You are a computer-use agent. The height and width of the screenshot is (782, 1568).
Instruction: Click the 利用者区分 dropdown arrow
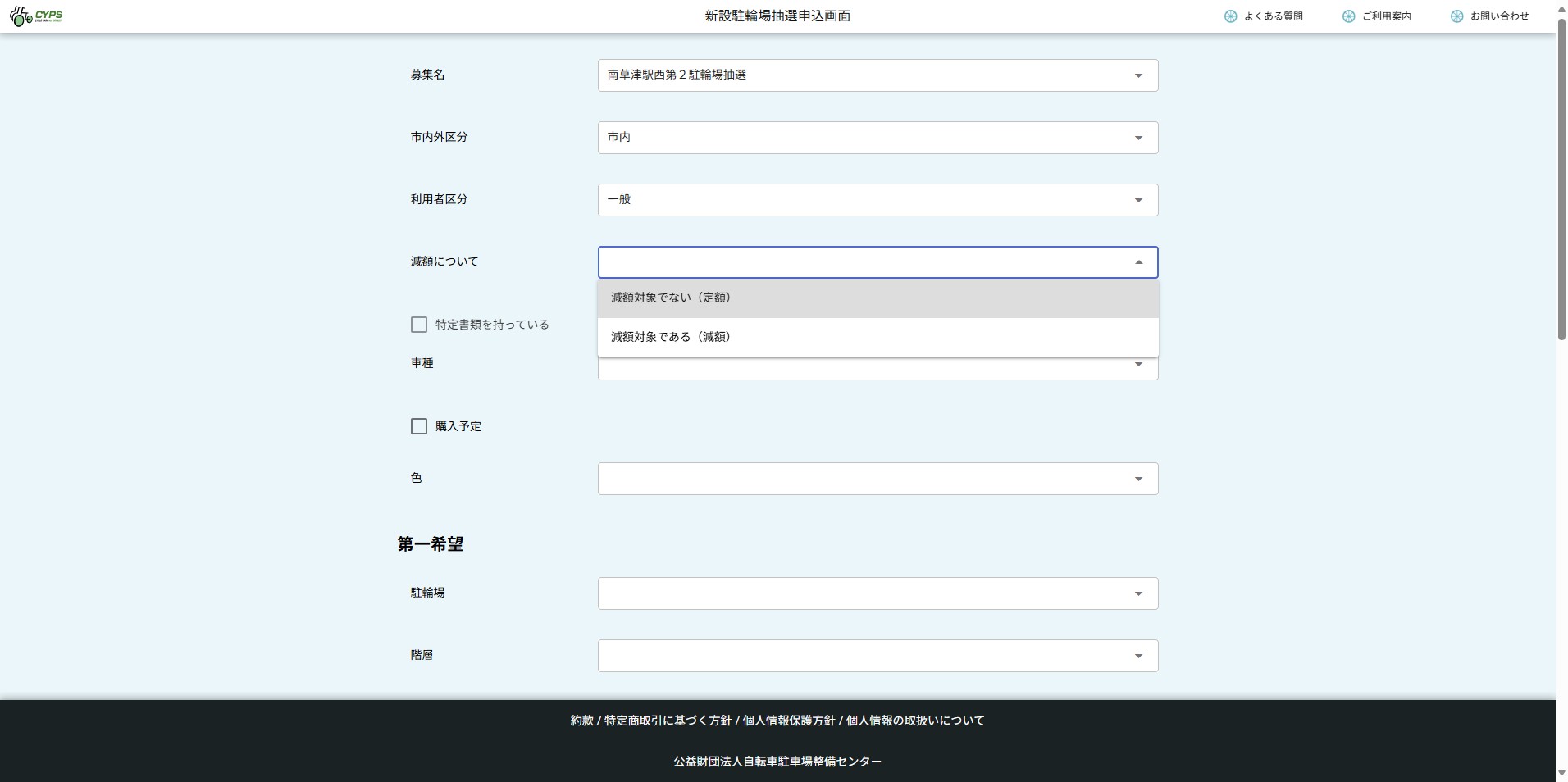coord(1138,200)
